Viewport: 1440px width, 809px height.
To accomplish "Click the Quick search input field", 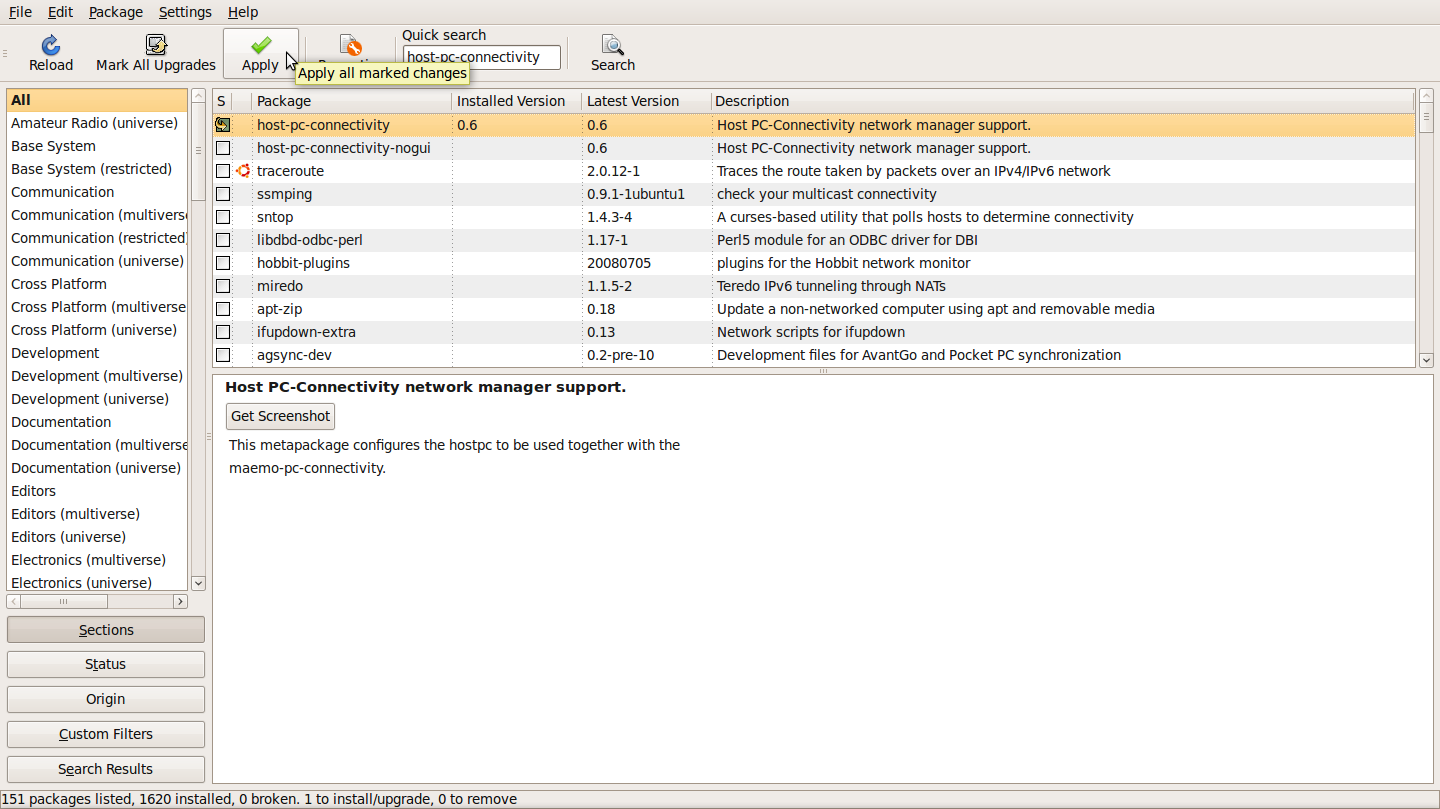I will [481, 57].
